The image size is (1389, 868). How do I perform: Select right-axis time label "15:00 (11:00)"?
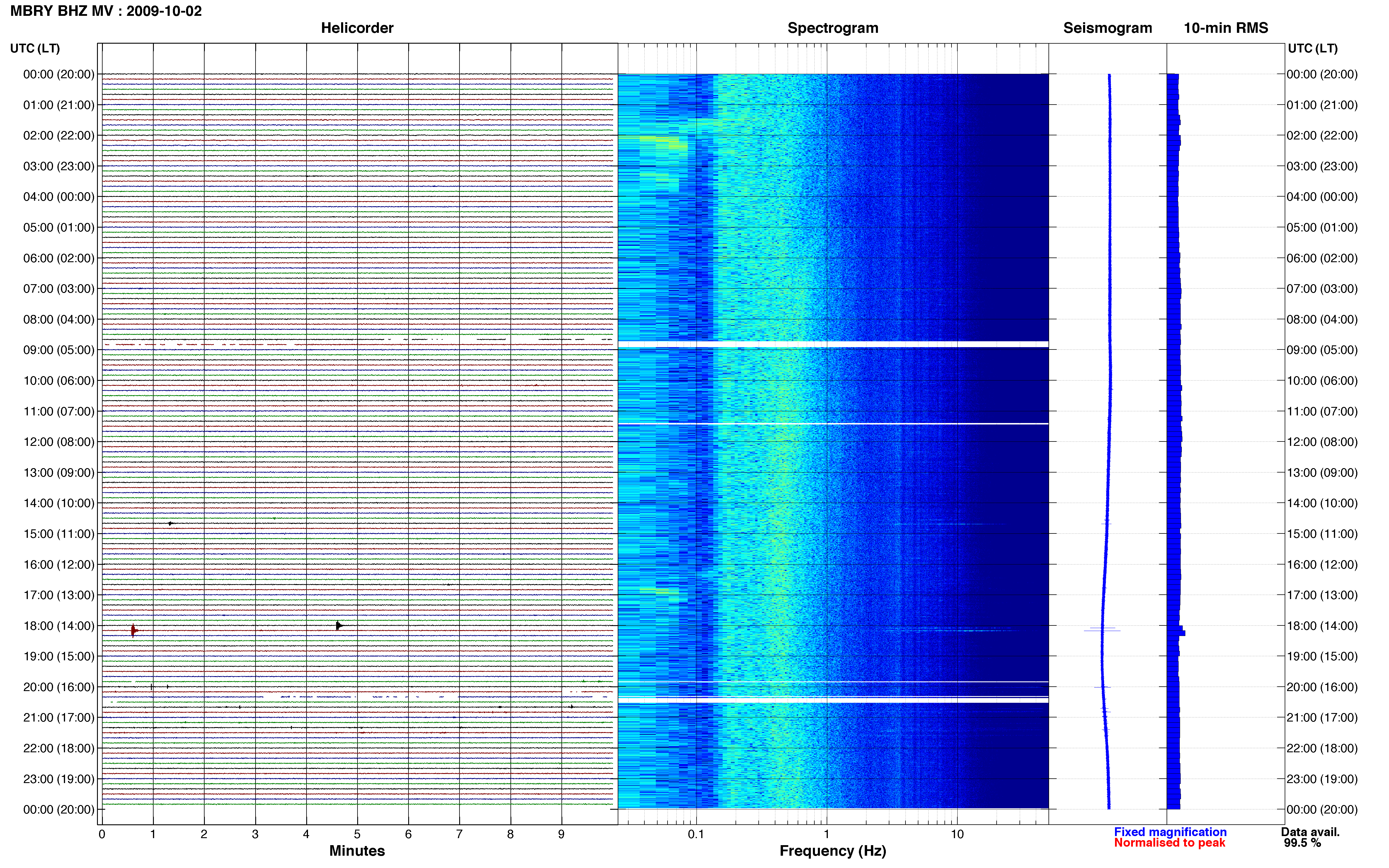click(1322, 534)
